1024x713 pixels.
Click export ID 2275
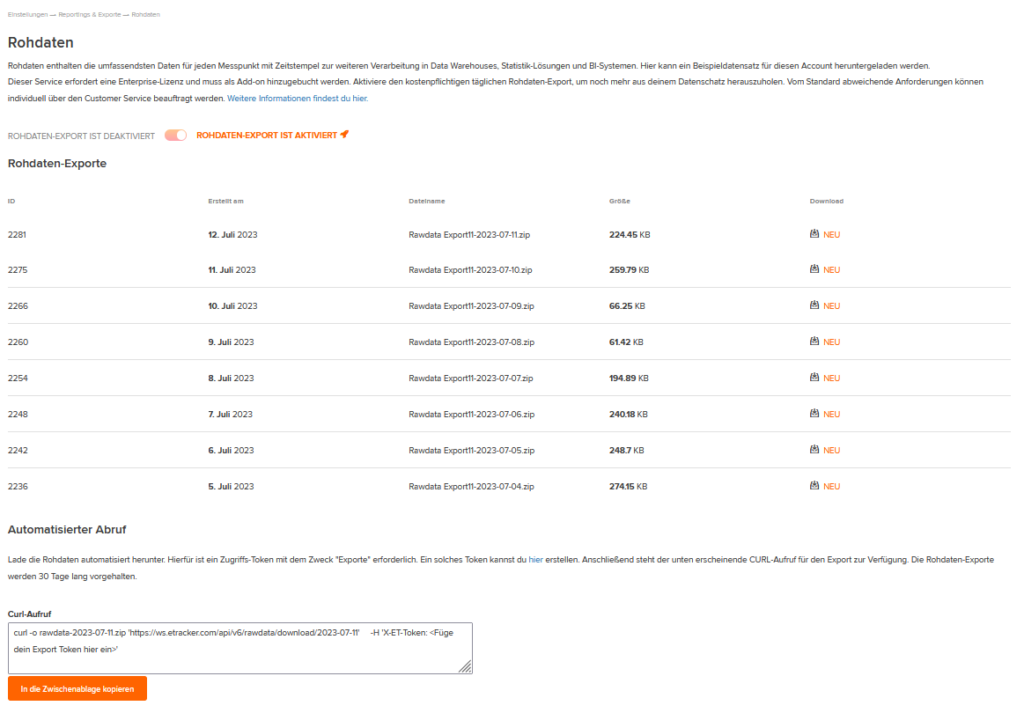18,270
